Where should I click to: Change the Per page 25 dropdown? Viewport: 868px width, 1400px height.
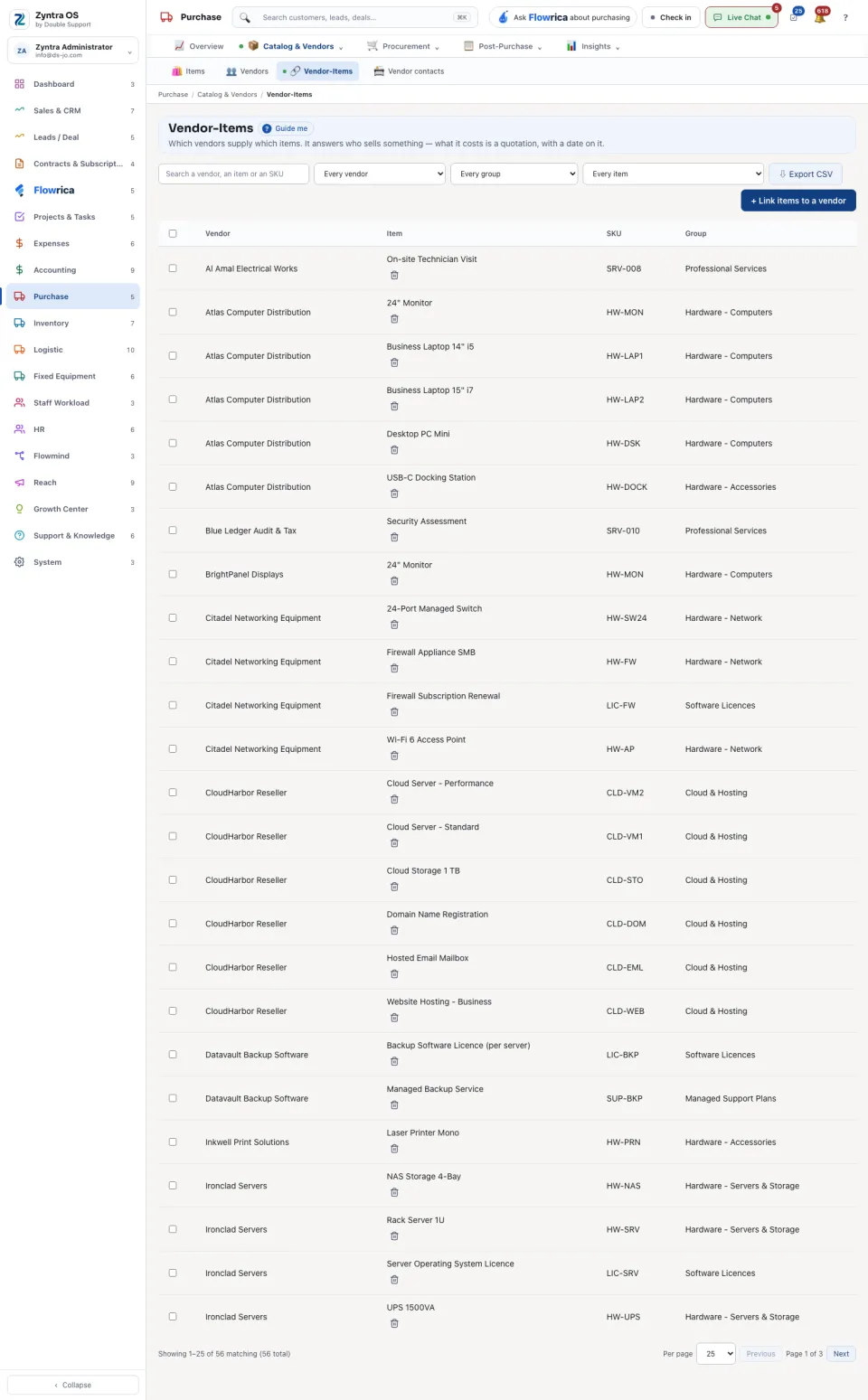point(716,1354)
